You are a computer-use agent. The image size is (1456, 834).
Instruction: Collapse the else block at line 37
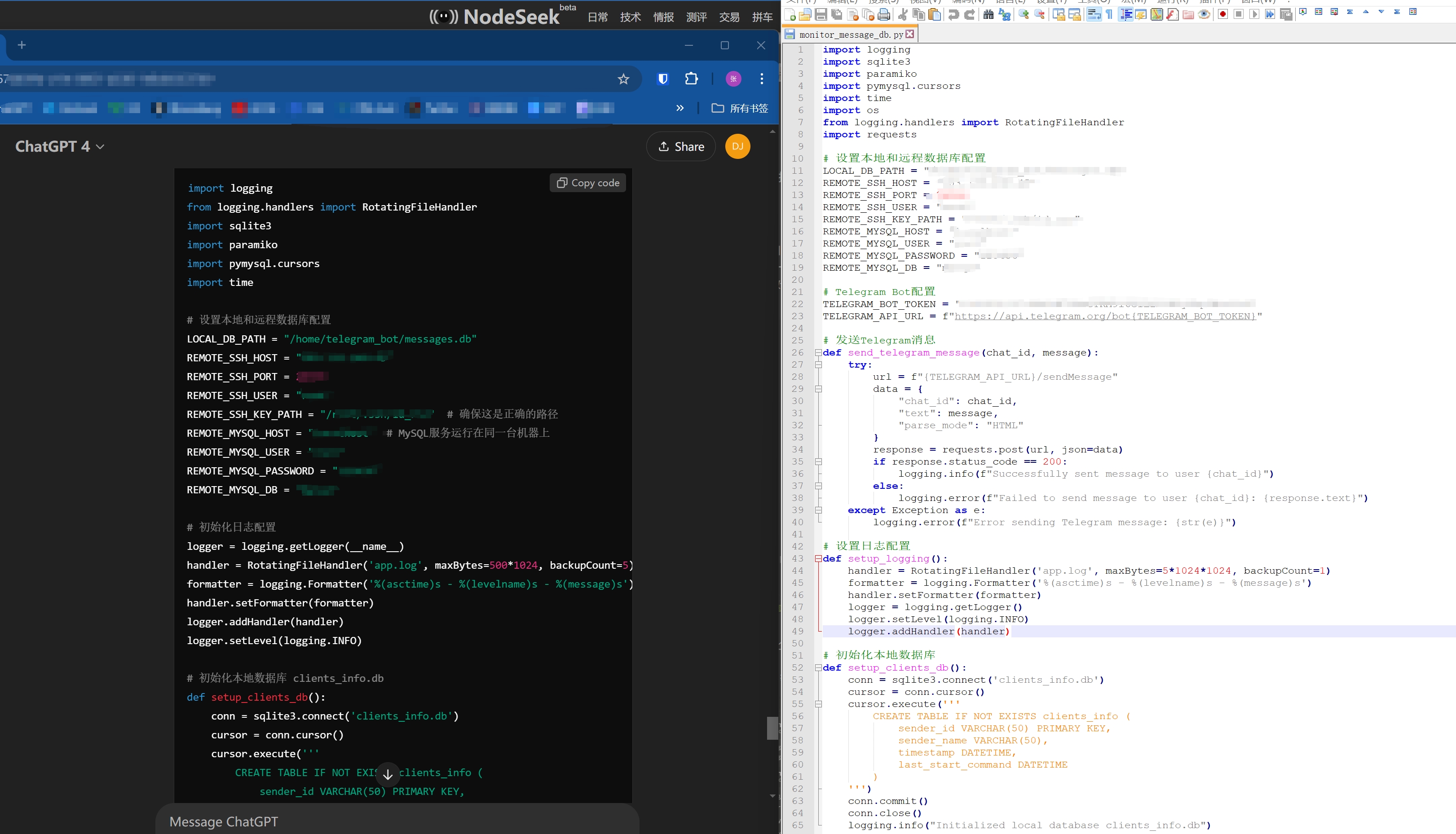pyautogui.click(x=818, y=486)
